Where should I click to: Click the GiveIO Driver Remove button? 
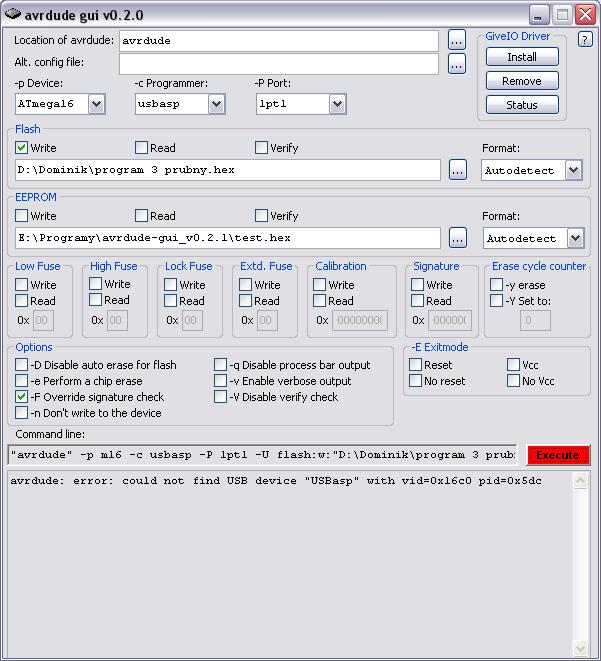coord(522,81)
